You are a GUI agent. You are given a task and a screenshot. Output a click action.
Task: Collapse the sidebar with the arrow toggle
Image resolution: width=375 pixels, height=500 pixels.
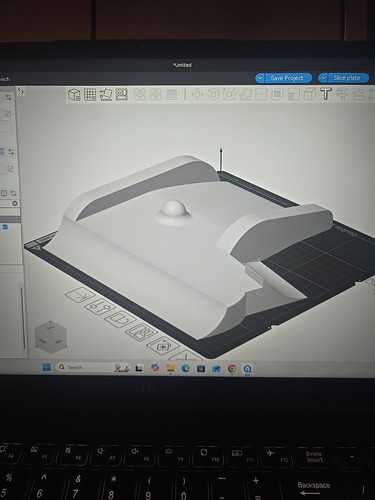[x=21, y=91]
